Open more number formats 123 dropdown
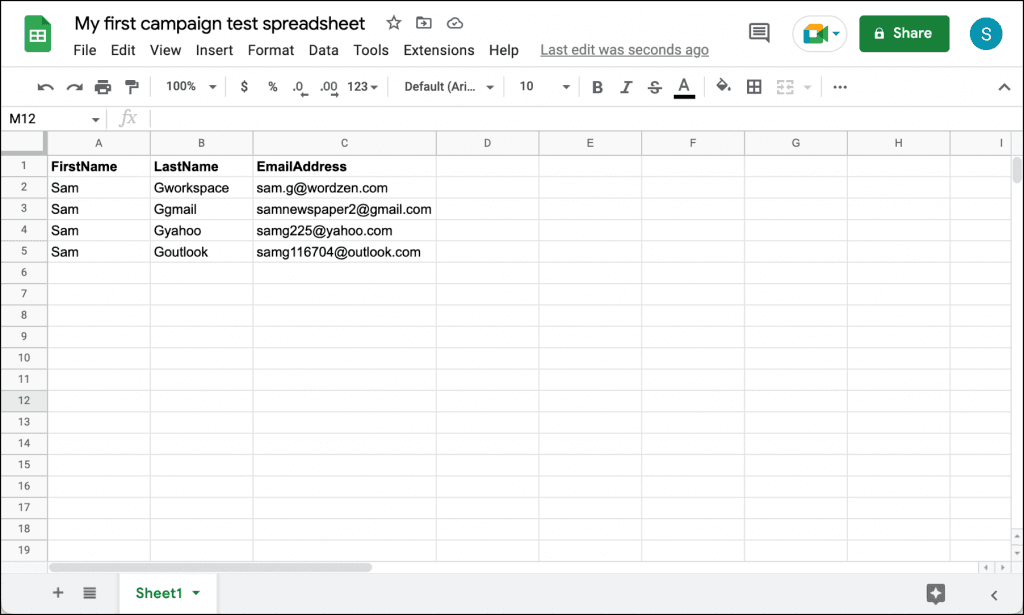The width and height of the screenshot is (1024, 615). (x=362, y=87)
